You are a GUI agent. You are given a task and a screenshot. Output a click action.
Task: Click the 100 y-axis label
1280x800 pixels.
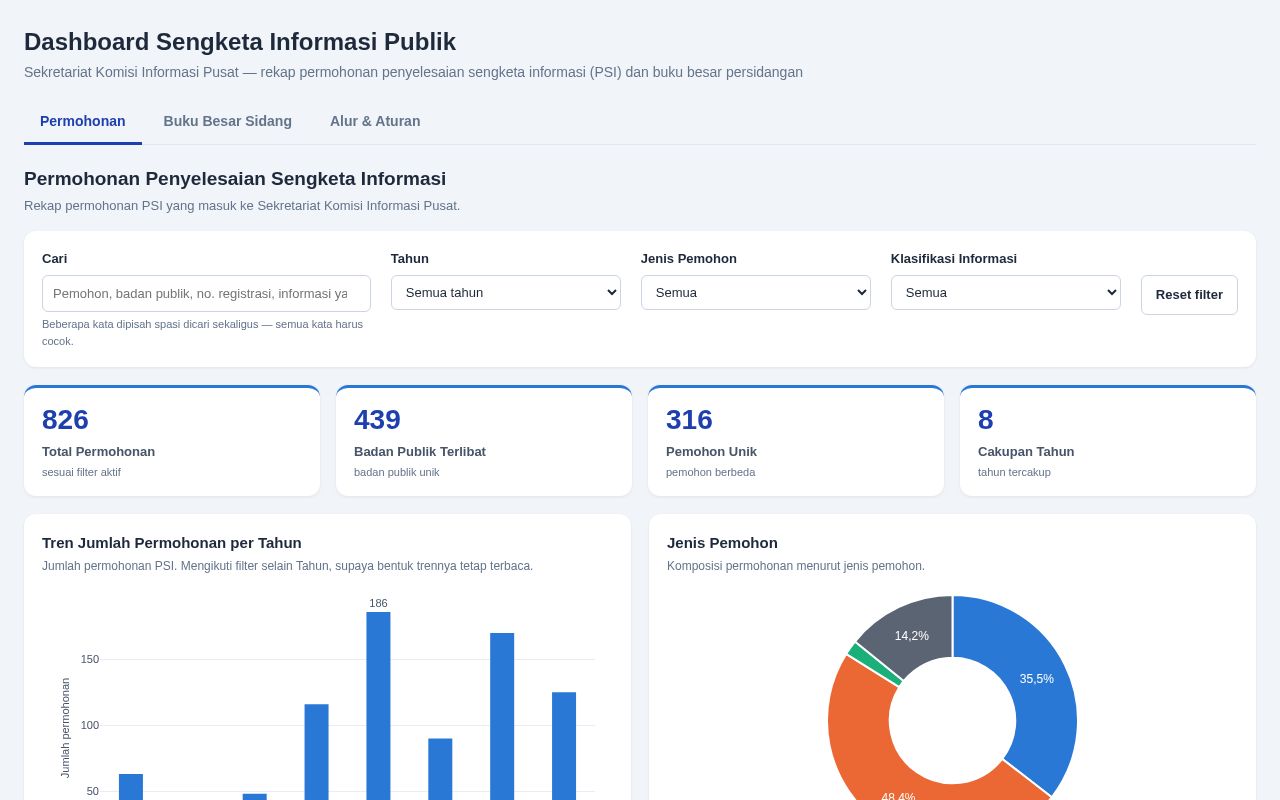click(90, 725)
